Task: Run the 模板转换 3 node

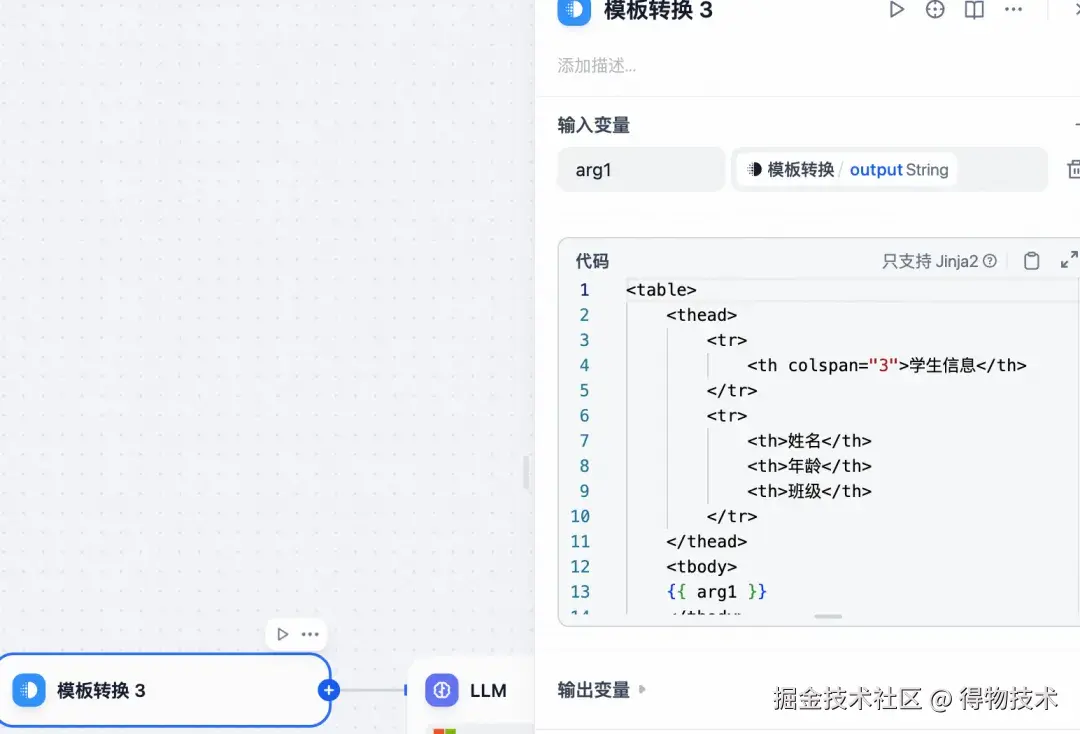Action: (896, 10)
